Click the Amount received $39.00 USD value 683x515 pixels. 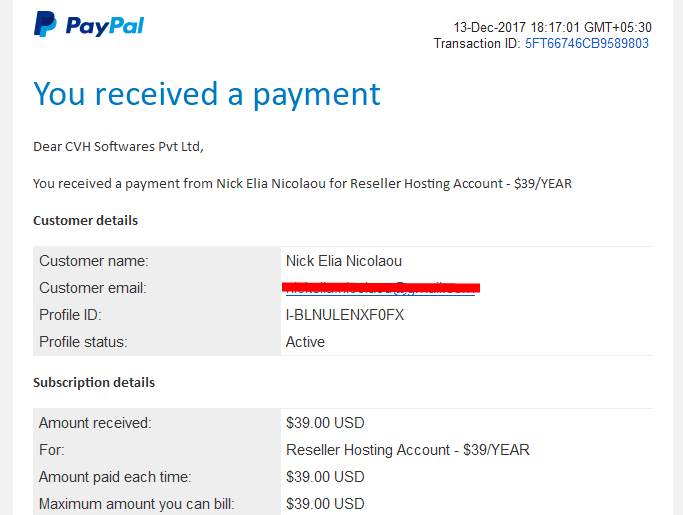coord(325,423)
